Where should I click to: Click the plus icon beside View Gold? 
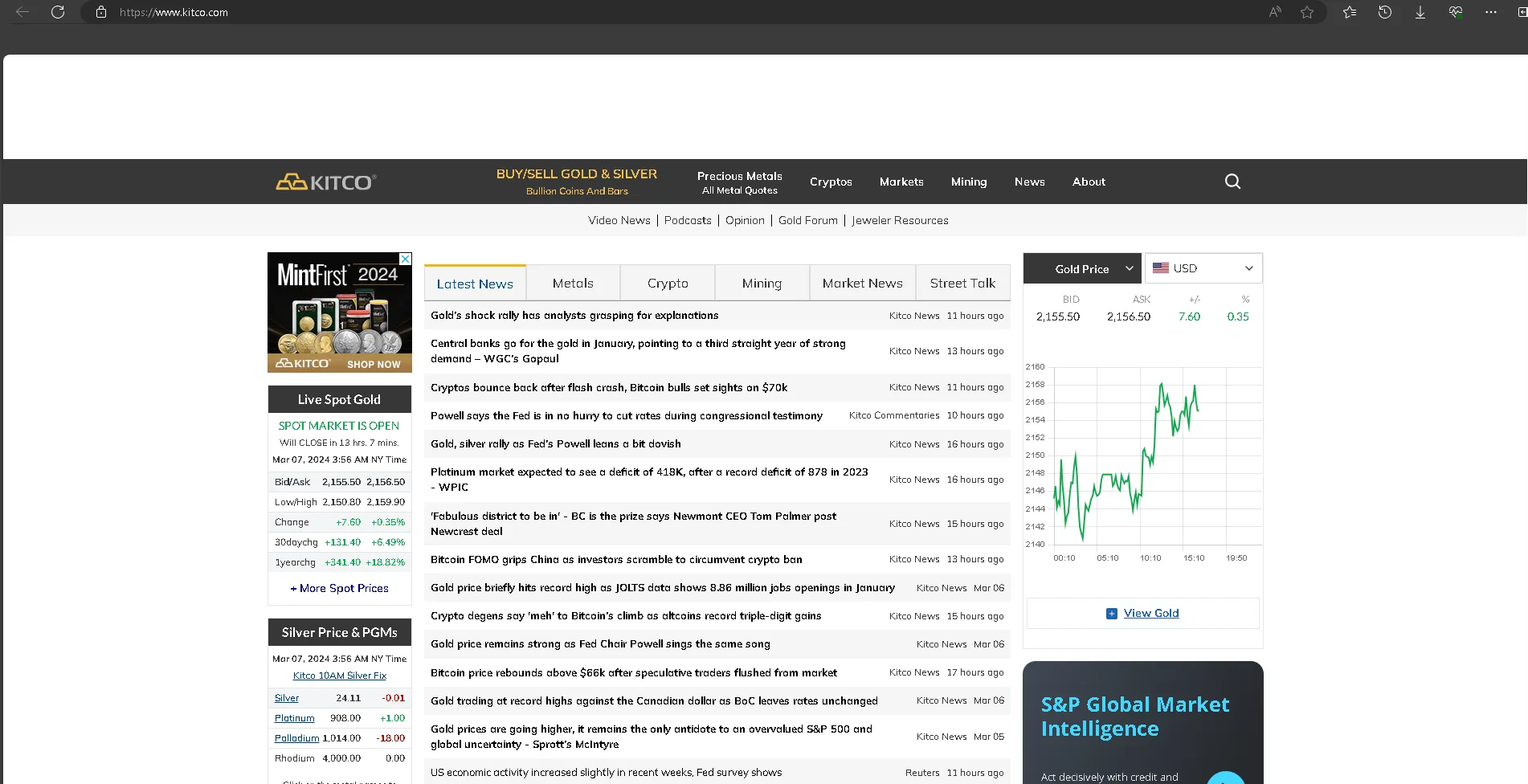tap(1112, 614)
